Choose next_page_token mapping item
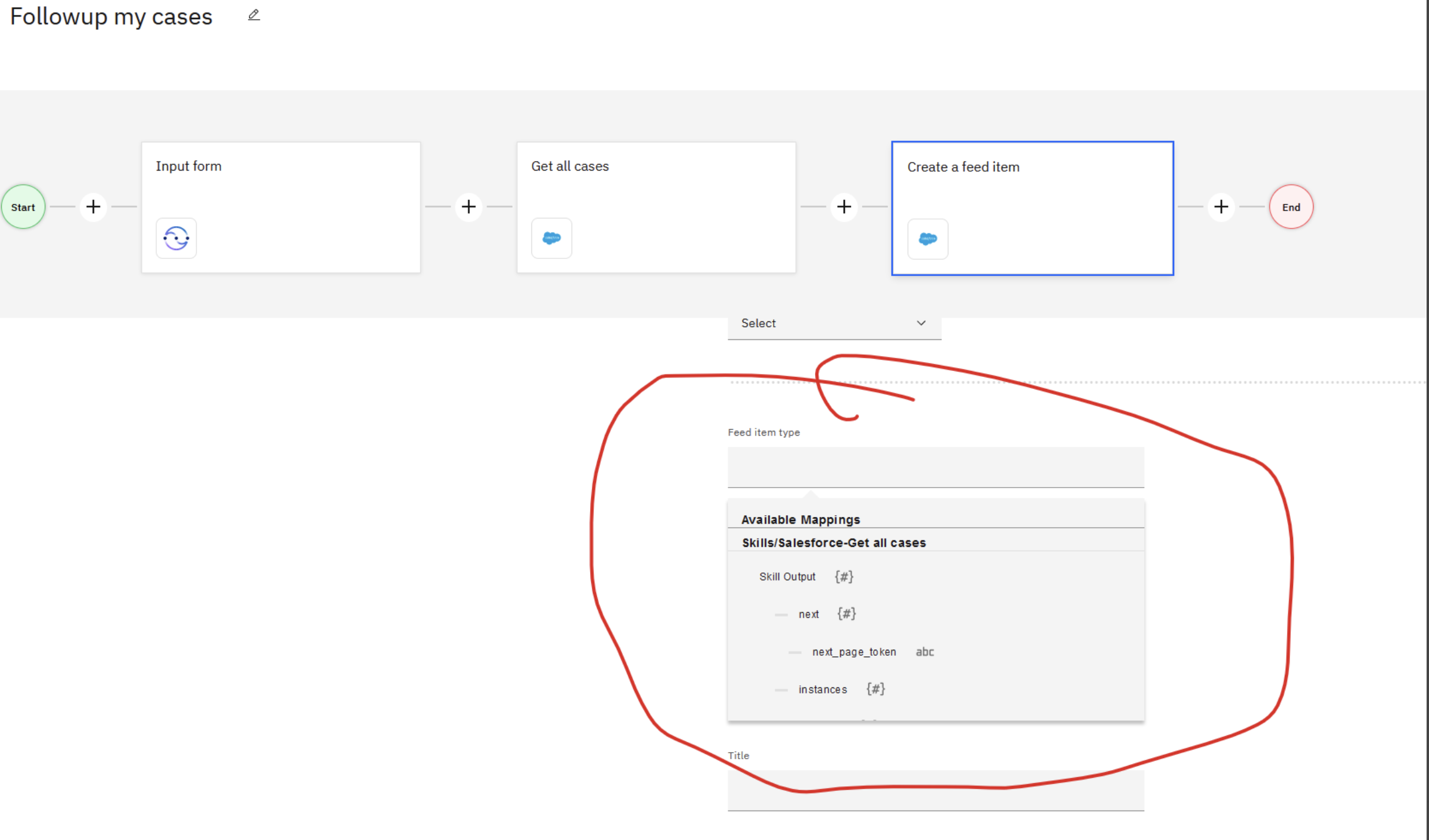Image resolution: width=1429 pixels, height=840 pixels. [854, 652]
